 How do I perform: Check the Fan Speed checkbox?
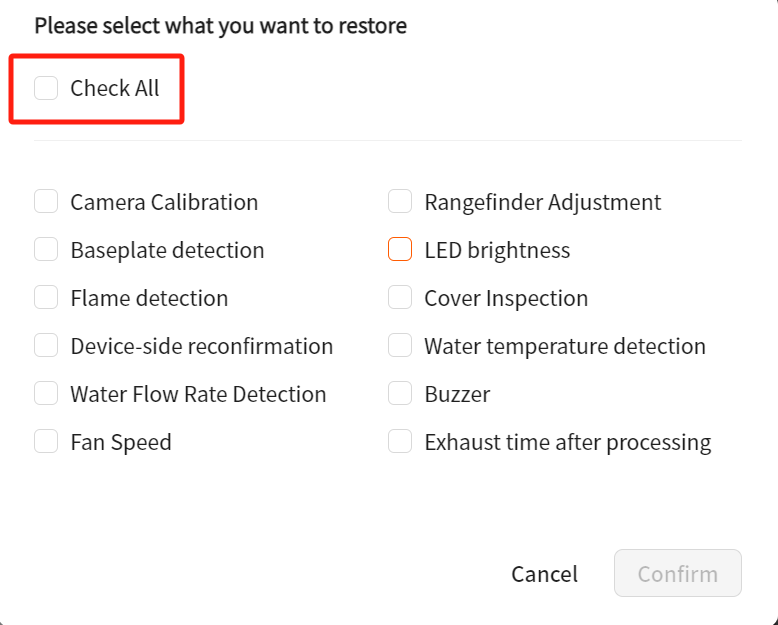pyautogui.click(x=46, y=442)
